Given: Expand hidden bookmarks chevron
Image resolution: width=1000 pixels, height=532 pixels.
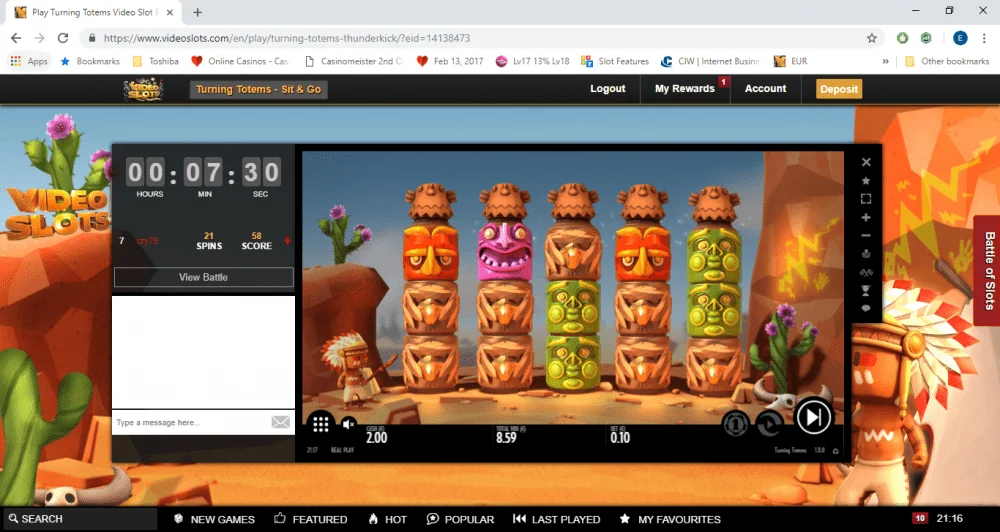Looking at the screenshot, I should coord(885,61).
